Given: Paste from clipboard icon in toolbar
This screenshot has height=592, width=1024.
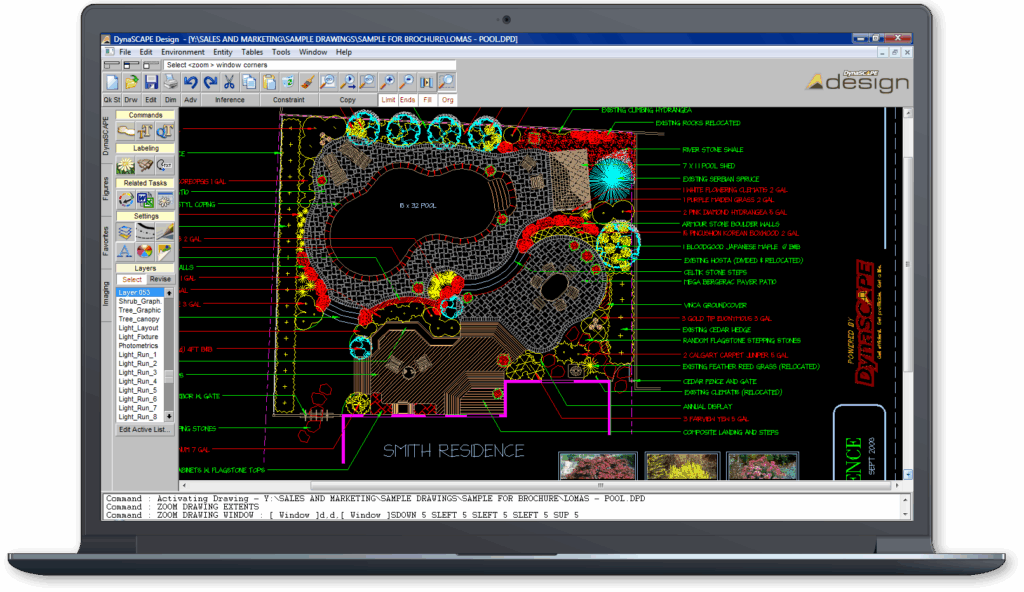Looking at the screenshot, I should click(x=269, y=82).
